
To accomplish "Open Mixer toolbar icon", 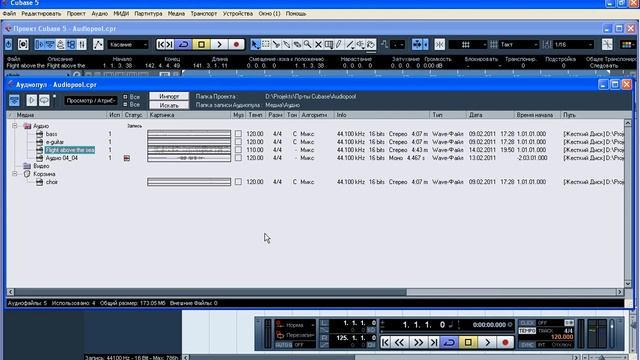I will pyautogui.click(x=82, y=44).
